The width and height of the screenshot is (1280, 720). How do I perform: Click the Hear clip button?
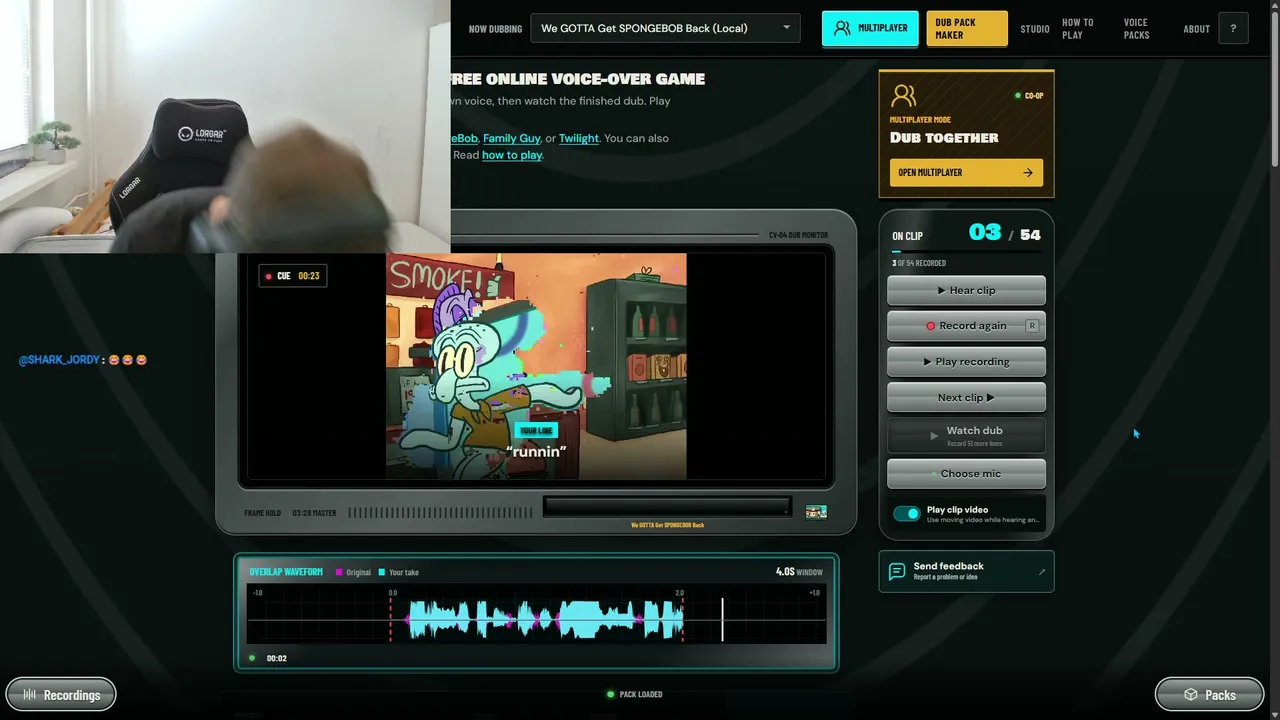tap(966, 290)
